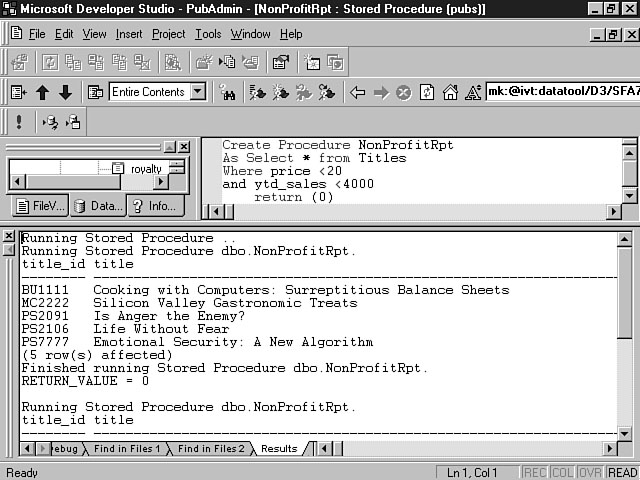Select the Find in Files 2 tab
The image size is (640, 480).
coord(210,449)
